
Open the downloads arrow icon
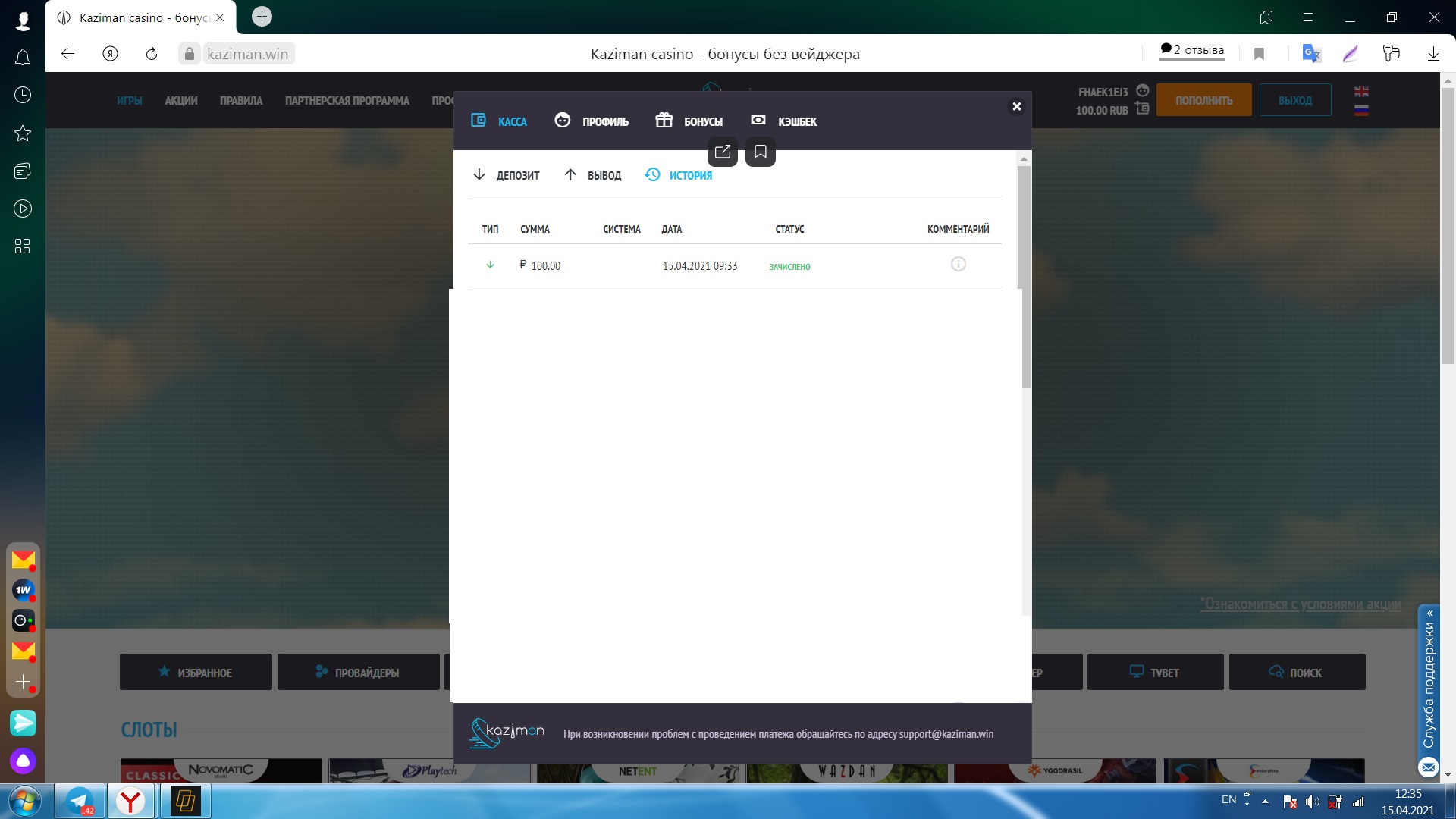1433,54
